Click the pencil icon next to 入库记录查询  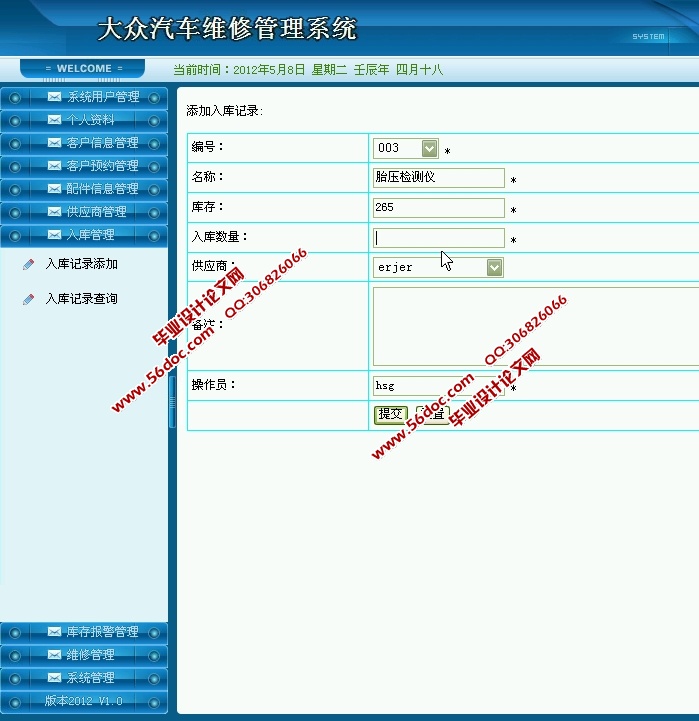tap(29, 299)
